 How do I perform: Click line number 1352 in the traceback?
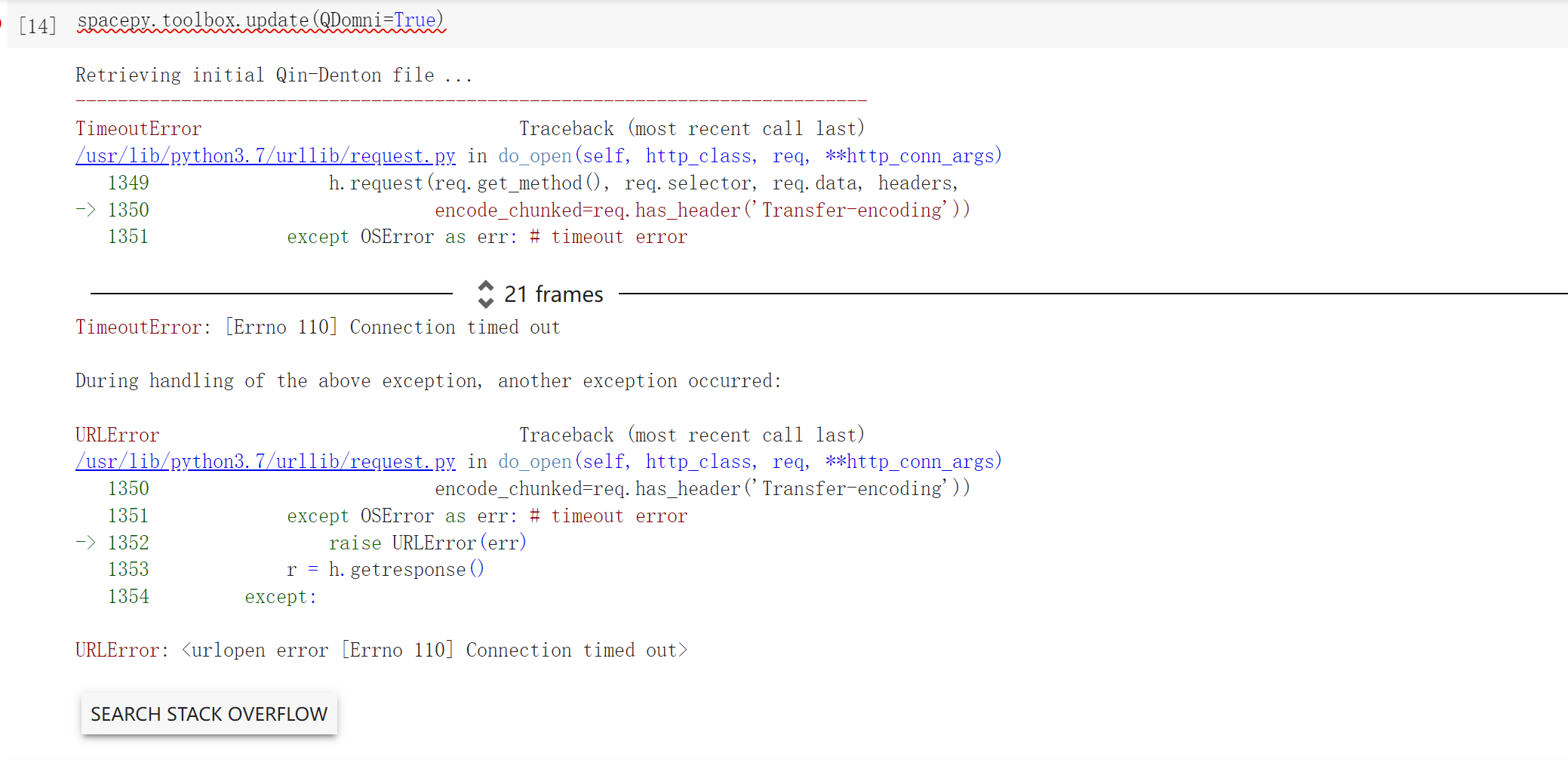pos(128,542)
